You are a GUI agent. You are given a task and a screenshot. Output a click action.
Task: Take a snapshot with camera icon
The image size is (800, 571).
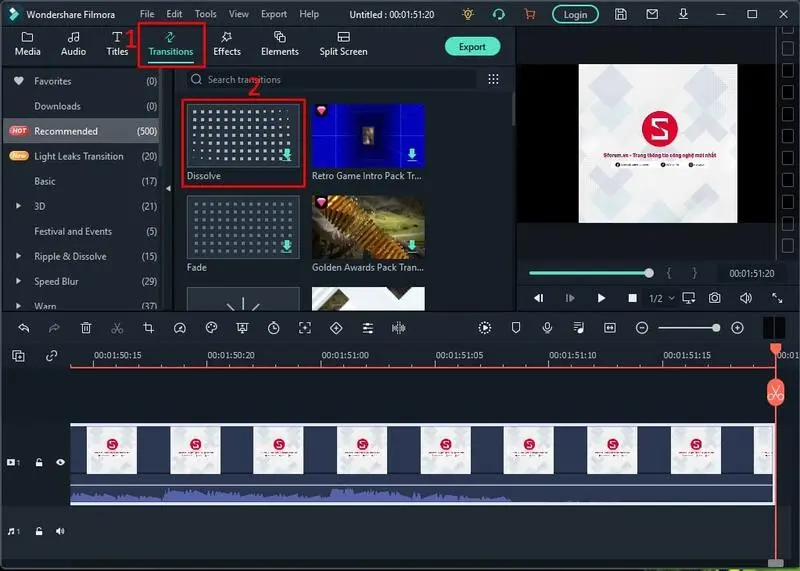pyautogui.click(x=714, y=298)
